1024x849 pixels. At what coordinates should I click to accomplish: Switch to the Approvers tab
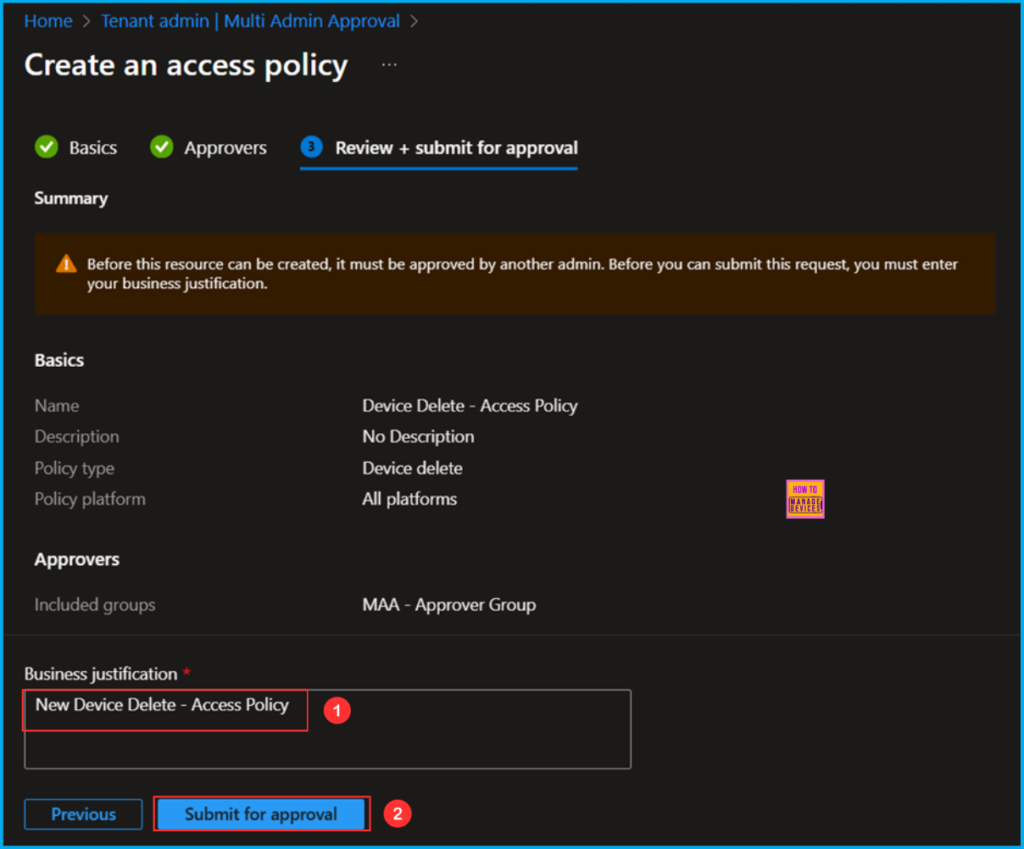click(224, 147)
